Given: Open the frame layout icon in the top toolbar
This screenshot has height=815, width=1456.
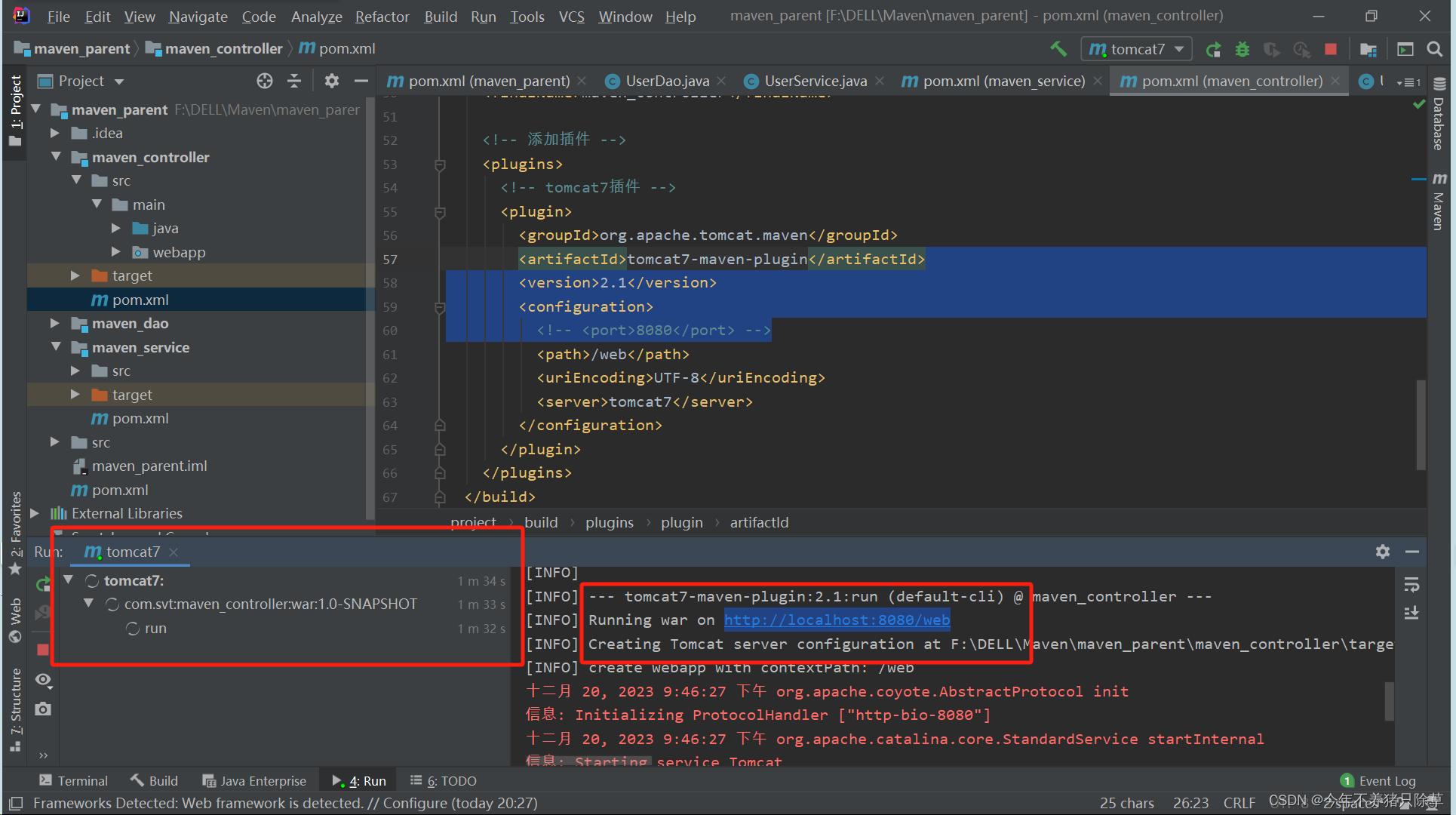Looking at the screenshot, I should click(x=1405, y=50).
